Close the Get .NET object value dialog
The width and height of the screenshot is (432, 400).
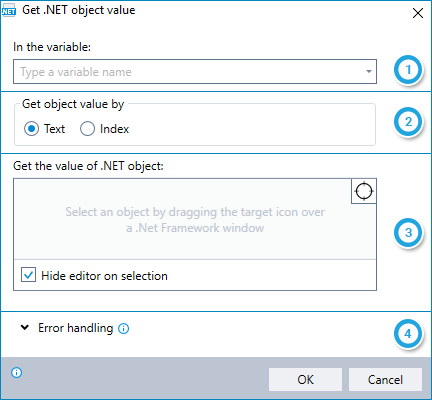[x=418, y=13]
